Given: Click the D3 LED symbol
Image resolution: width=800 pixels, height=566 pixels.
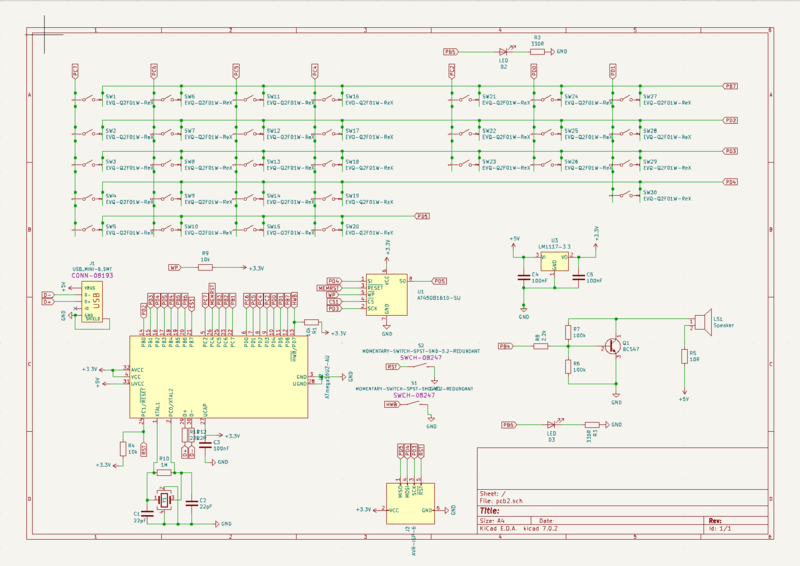Looking at the screenshot, I should click(549, 425).
